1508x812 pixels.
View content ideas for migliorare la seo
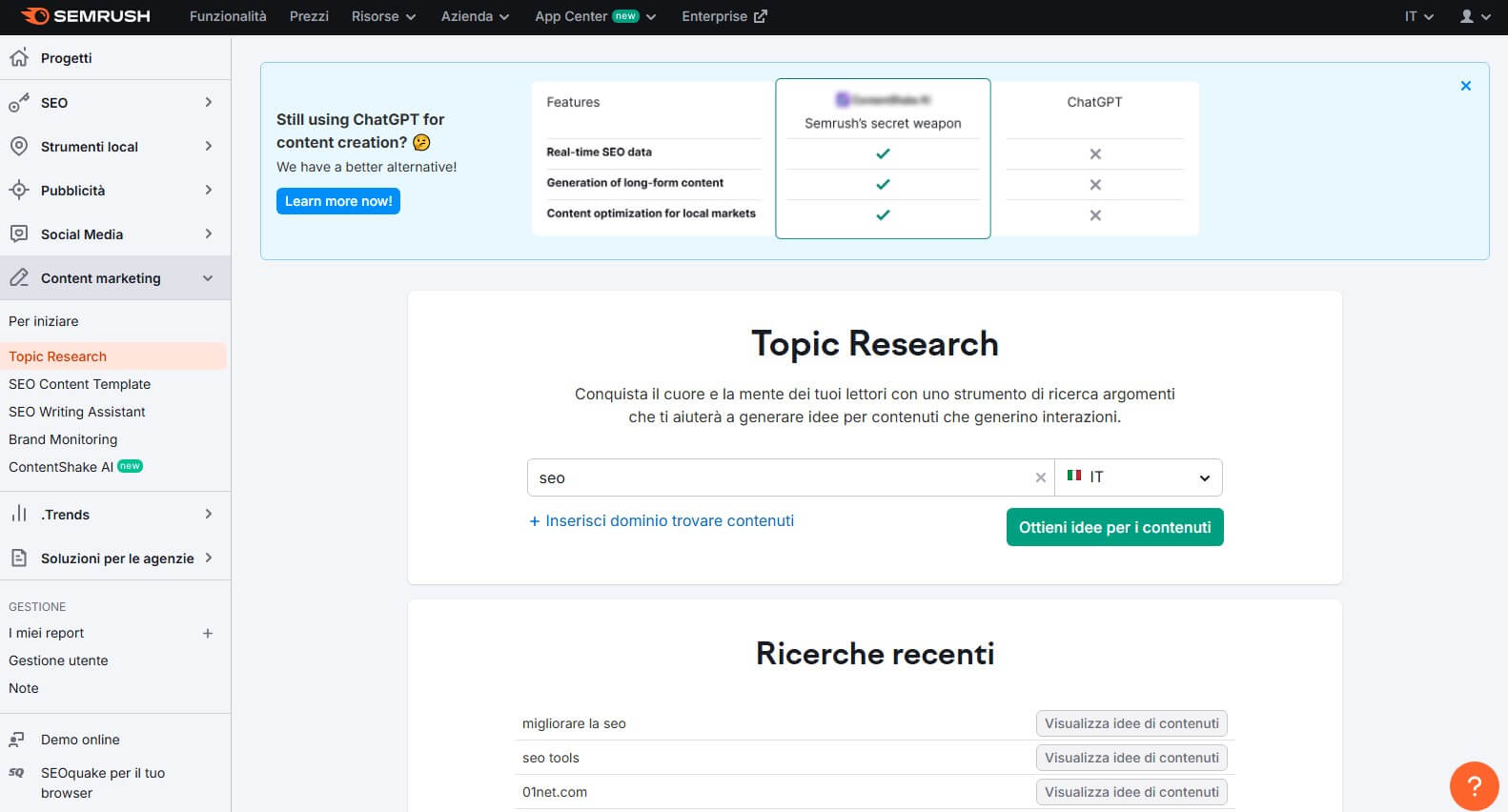click(1131, 723)
